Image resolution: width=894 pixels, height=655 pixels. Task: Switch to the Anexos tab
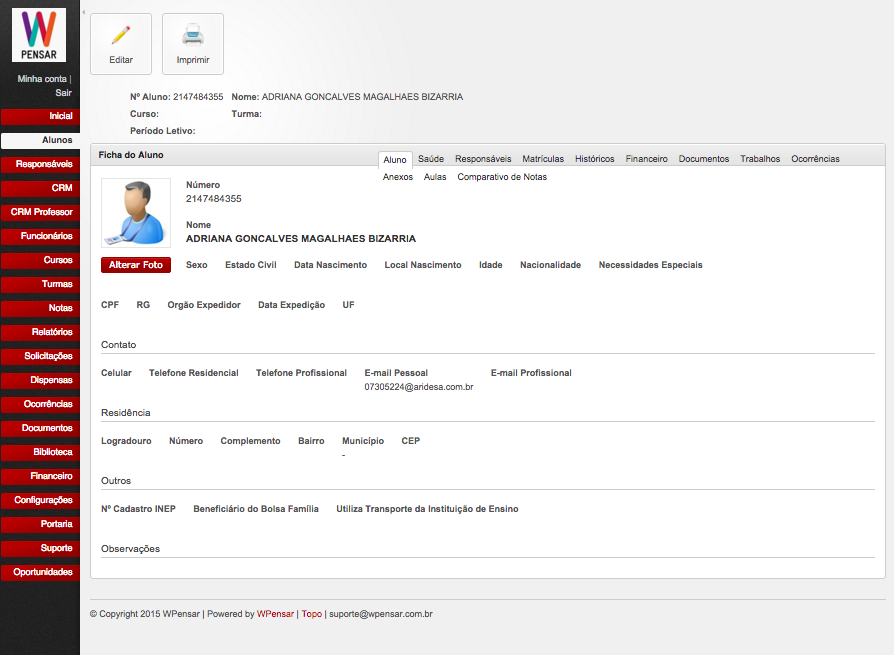pyautogui.click(x=397, y=177)
